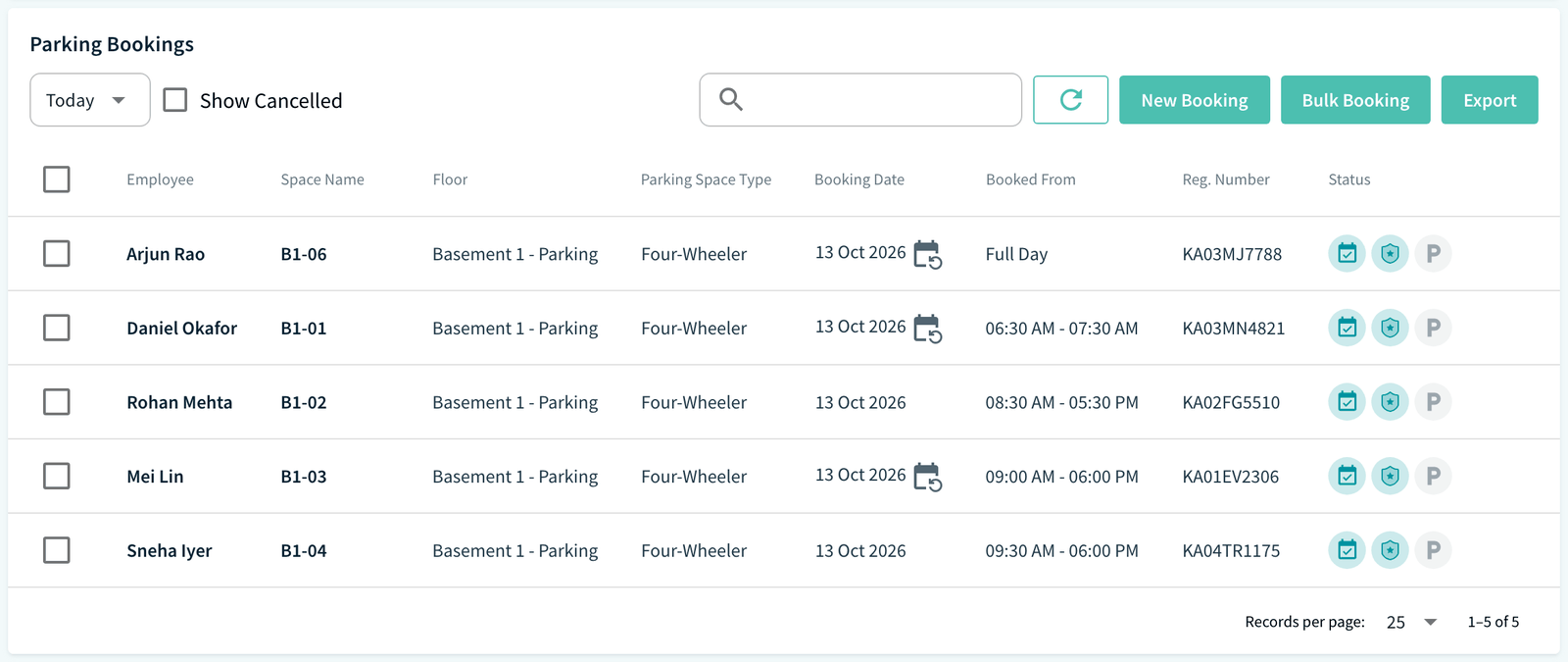This screenshot has width=1568, height=662.
Task: Sort by the Booked From column header
Action: click(x=1031, y=179)
